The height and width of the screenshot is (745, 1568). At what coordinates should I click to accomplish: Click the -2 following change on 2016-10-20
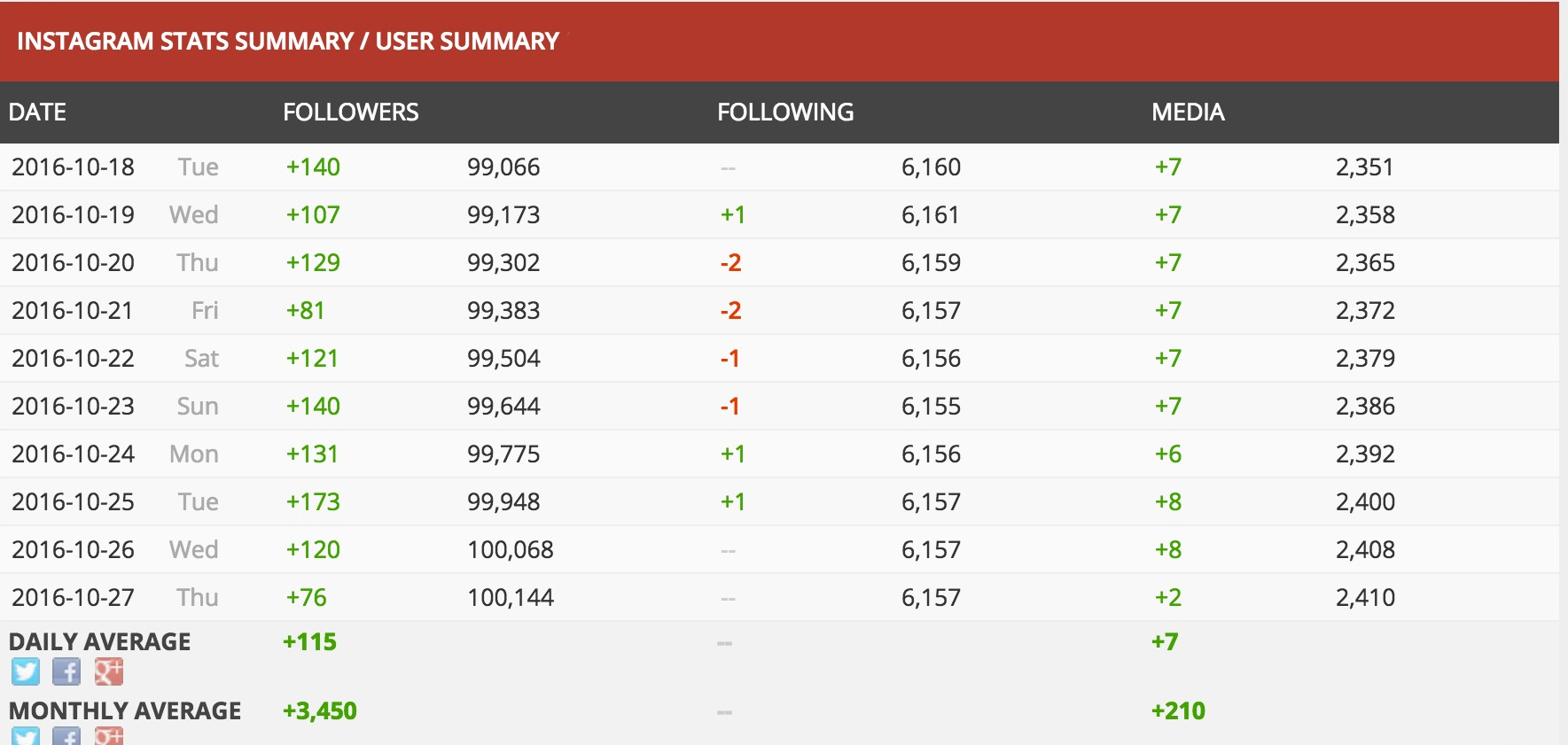[730, 263]
